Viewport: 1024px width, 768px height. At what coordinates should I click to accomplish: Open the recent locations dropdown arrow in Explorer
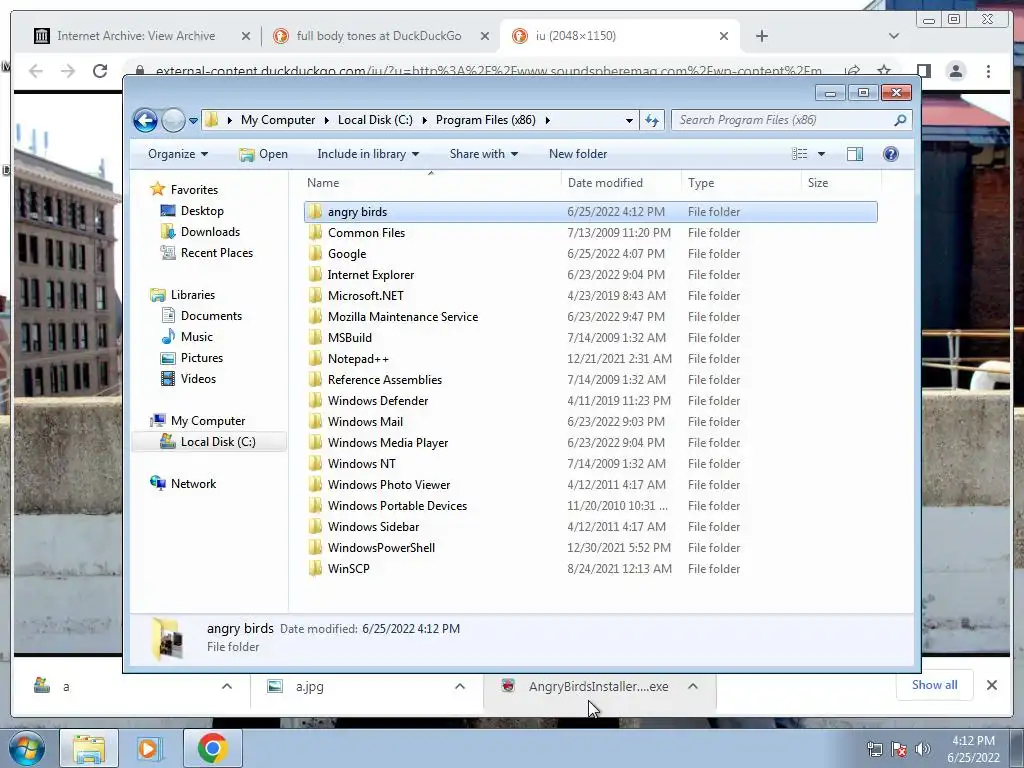(193, 121)
